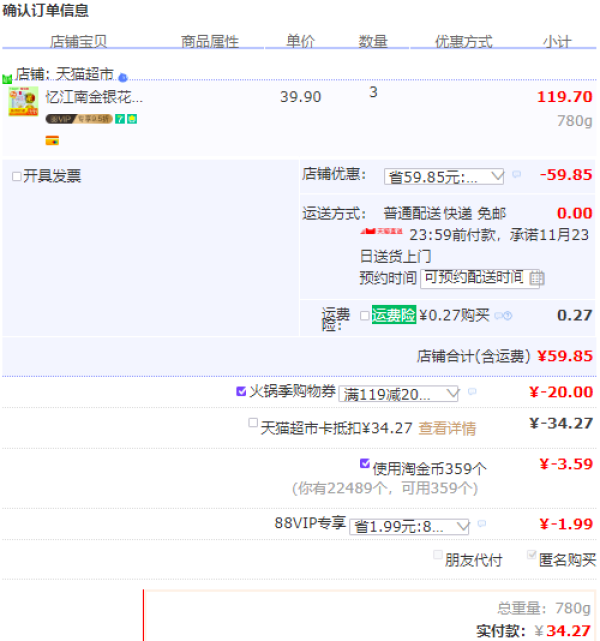Open the 查看详情 link
This screenshot has height=641, width=600.
(447, 428)
